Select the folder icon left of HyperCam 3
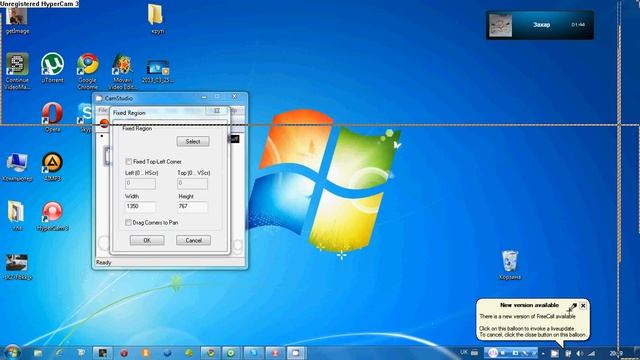 pyautogui.click(x=16, y=216)
